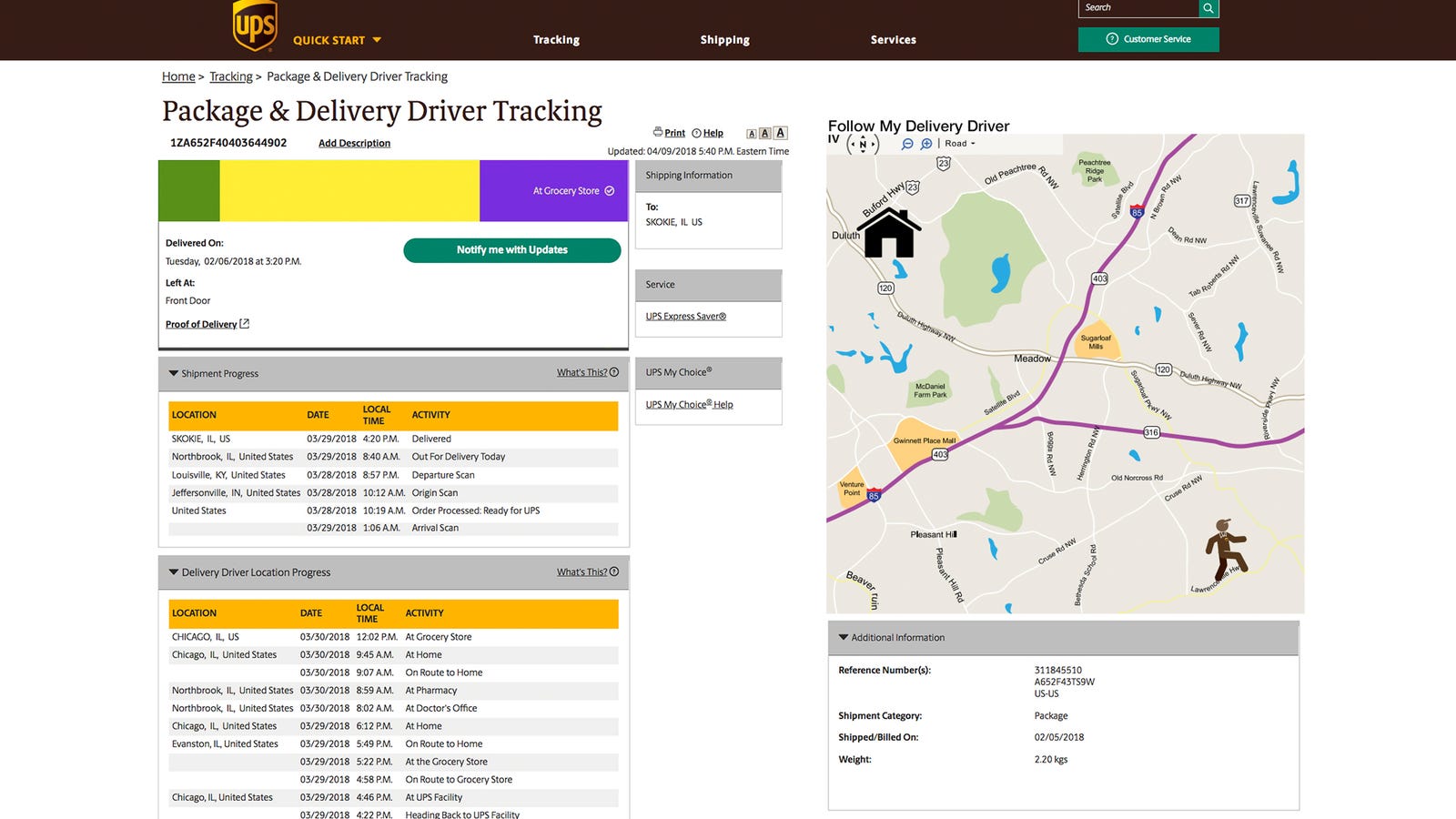Open the UPS My Choice Help link
Screen dimensions: 1456x819
click(x=689, y=404)
